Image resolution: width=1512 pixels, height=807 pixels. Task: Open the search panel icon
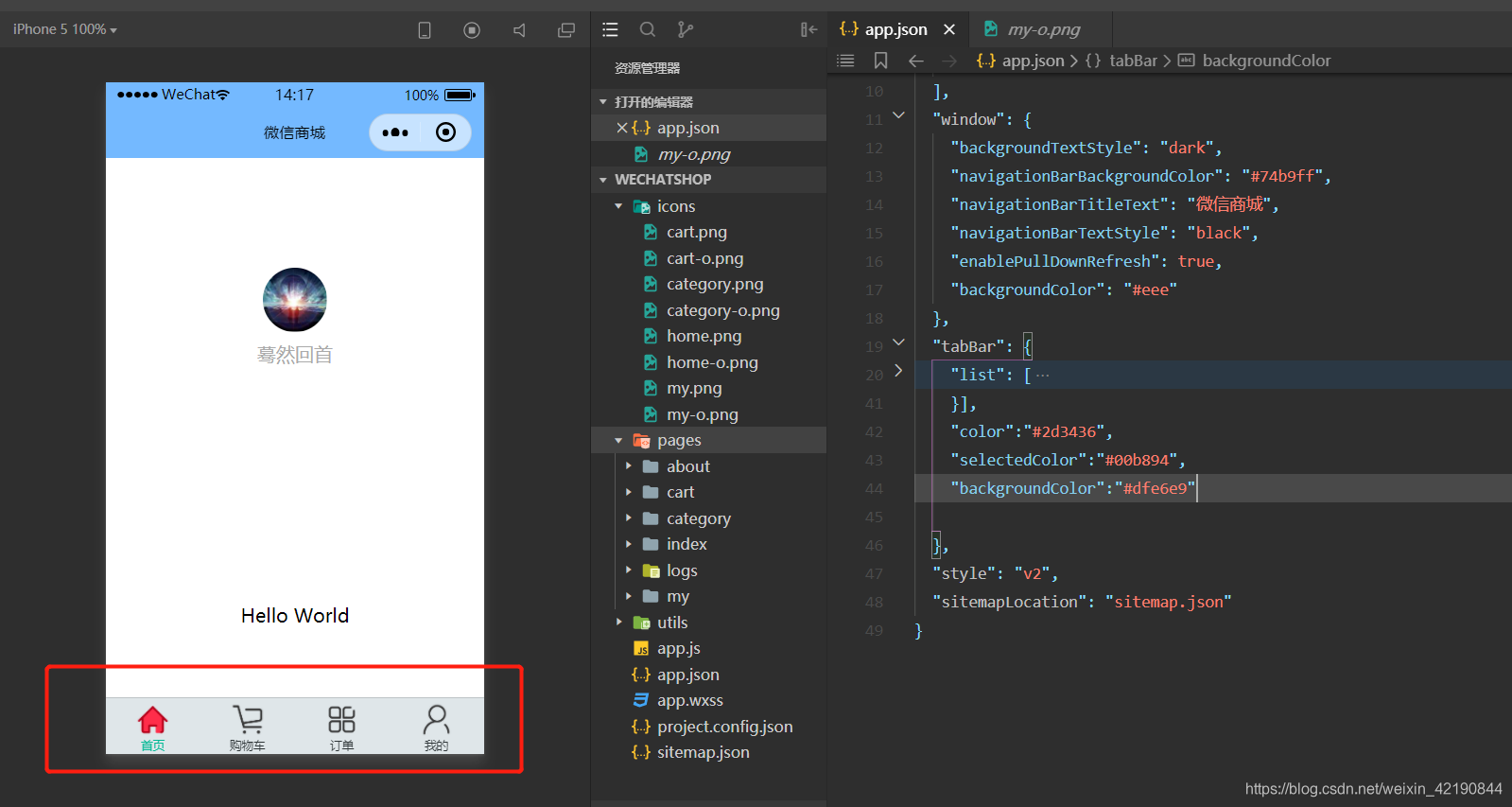tap(648, 29)
